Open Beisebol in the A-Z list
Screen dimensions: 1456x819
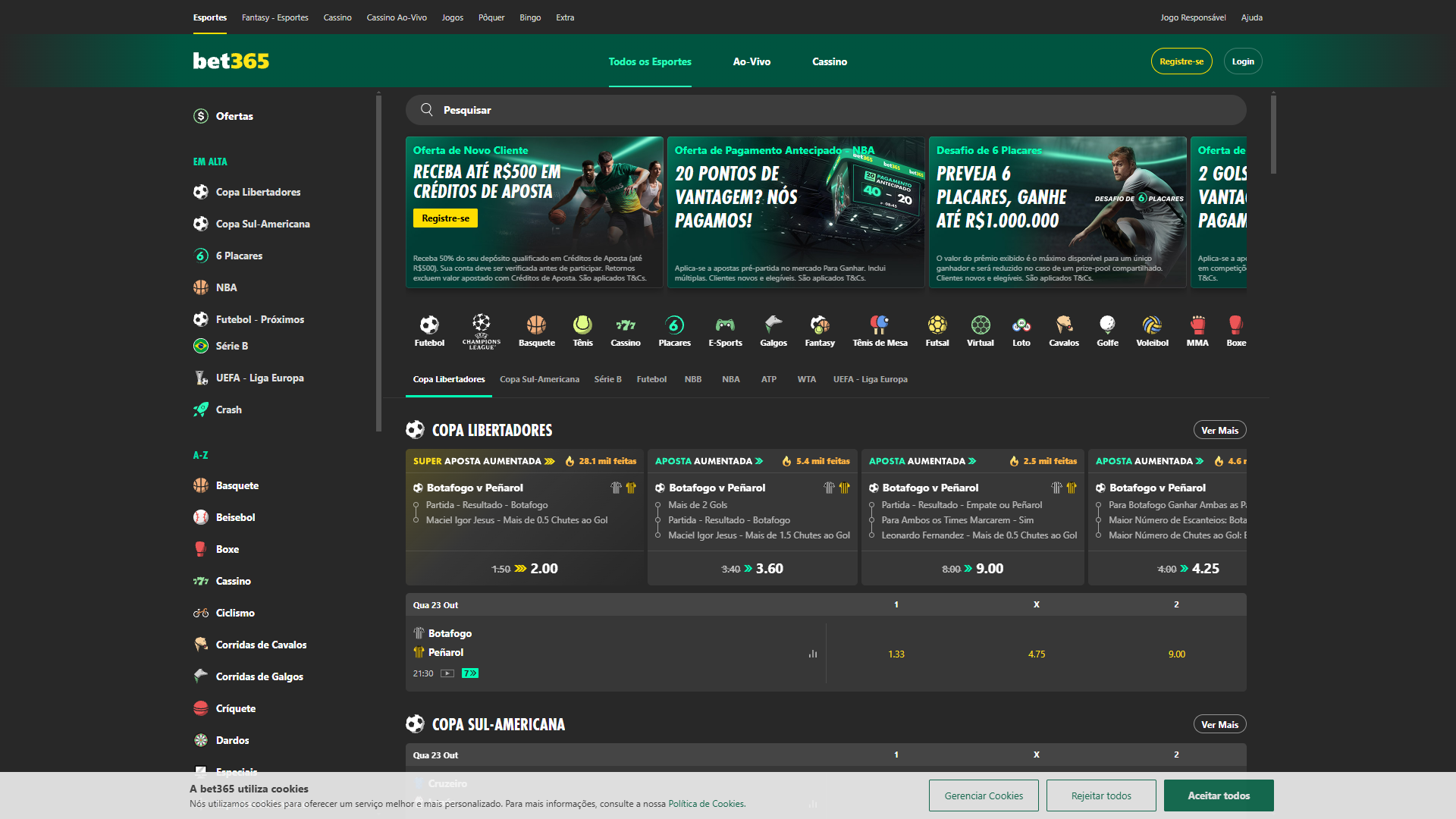(224, 517)
